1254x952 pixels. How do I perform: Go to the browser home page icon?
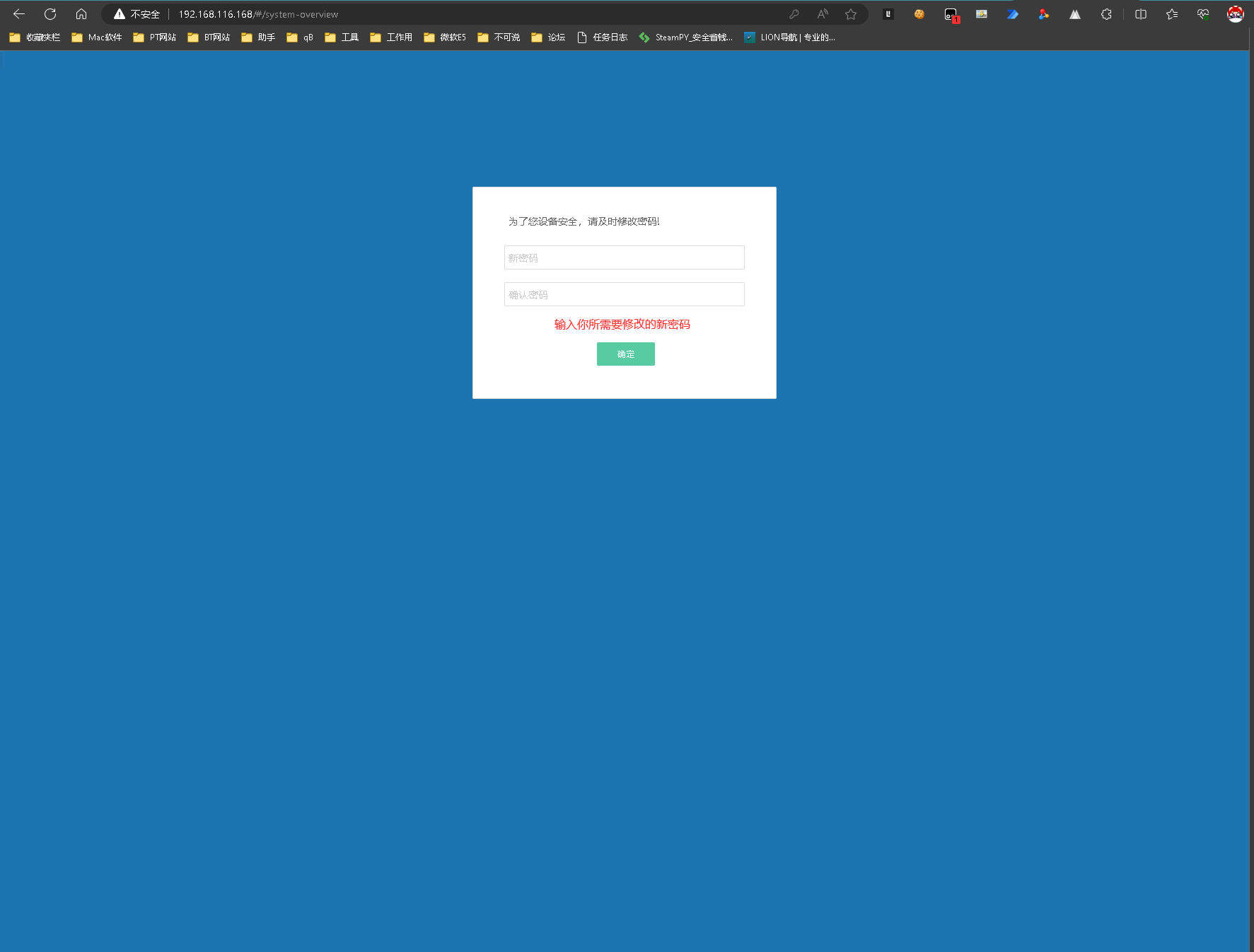[x=81, y=14]
